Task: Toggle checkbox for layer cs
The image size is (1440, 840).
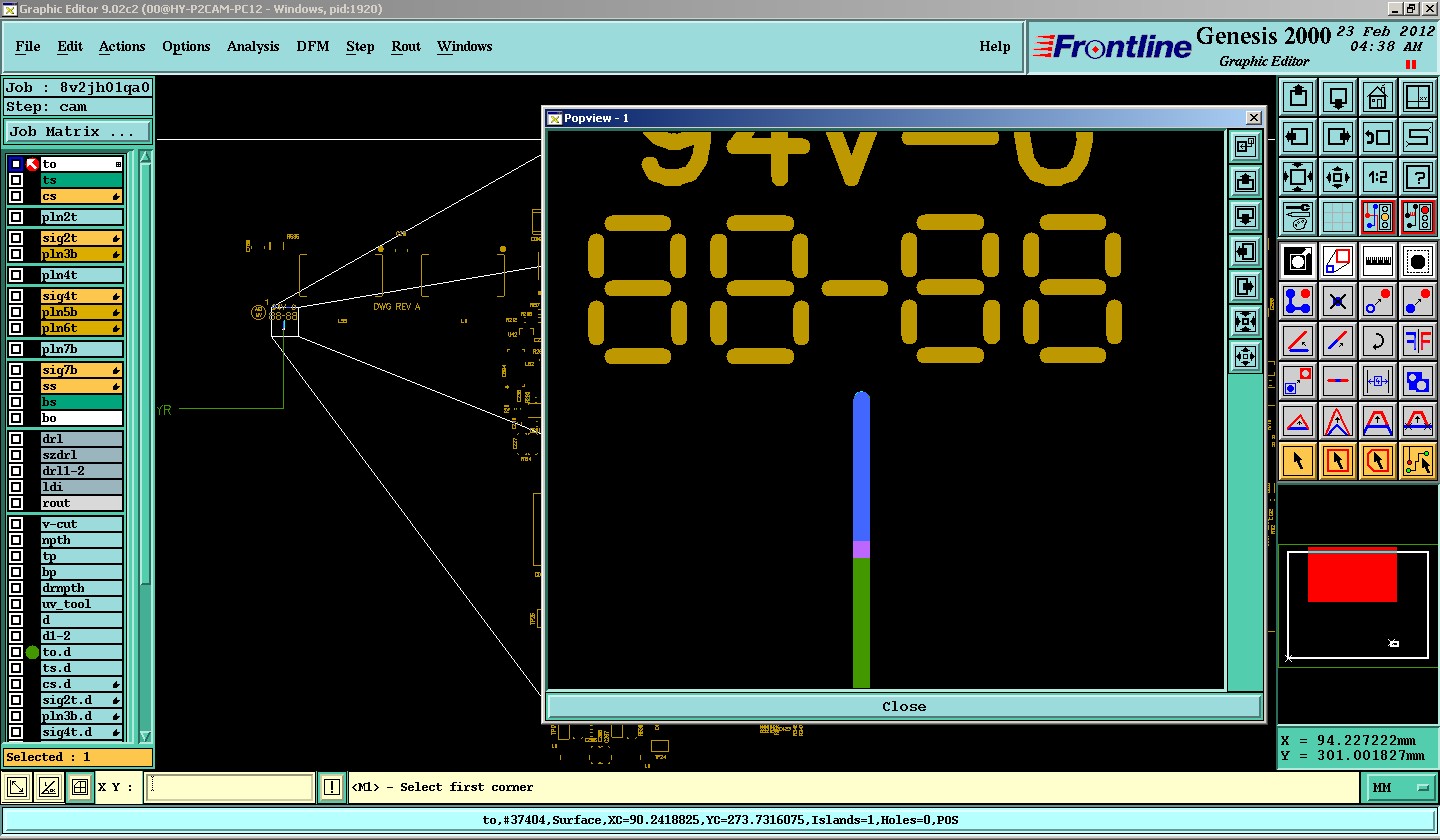Action: pos(16,196)
